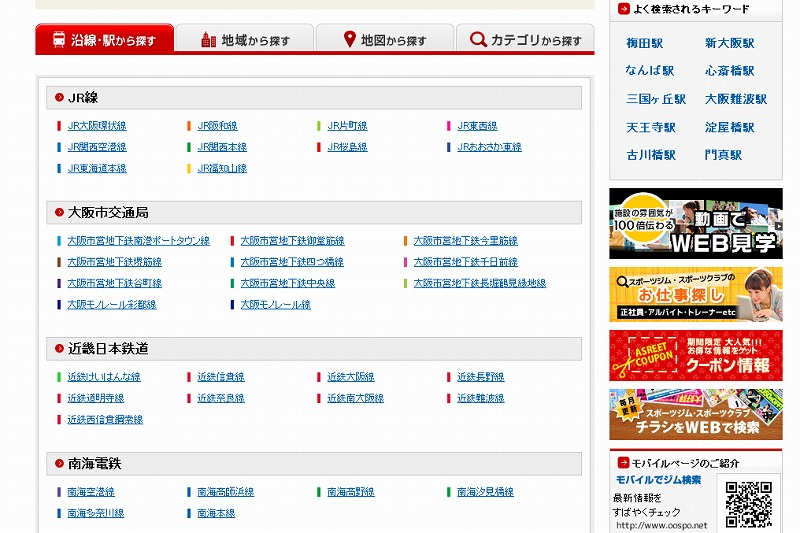Open 近鉄奈良線 link

click(221, 398)
